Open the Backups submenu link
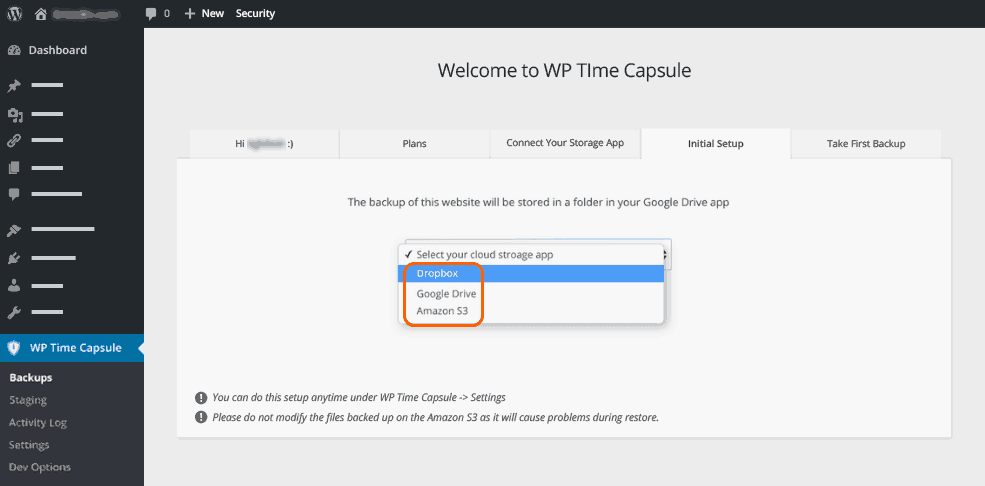Image resolution: width=985 pixels, height=486 pixels. (x=31, y=378)
